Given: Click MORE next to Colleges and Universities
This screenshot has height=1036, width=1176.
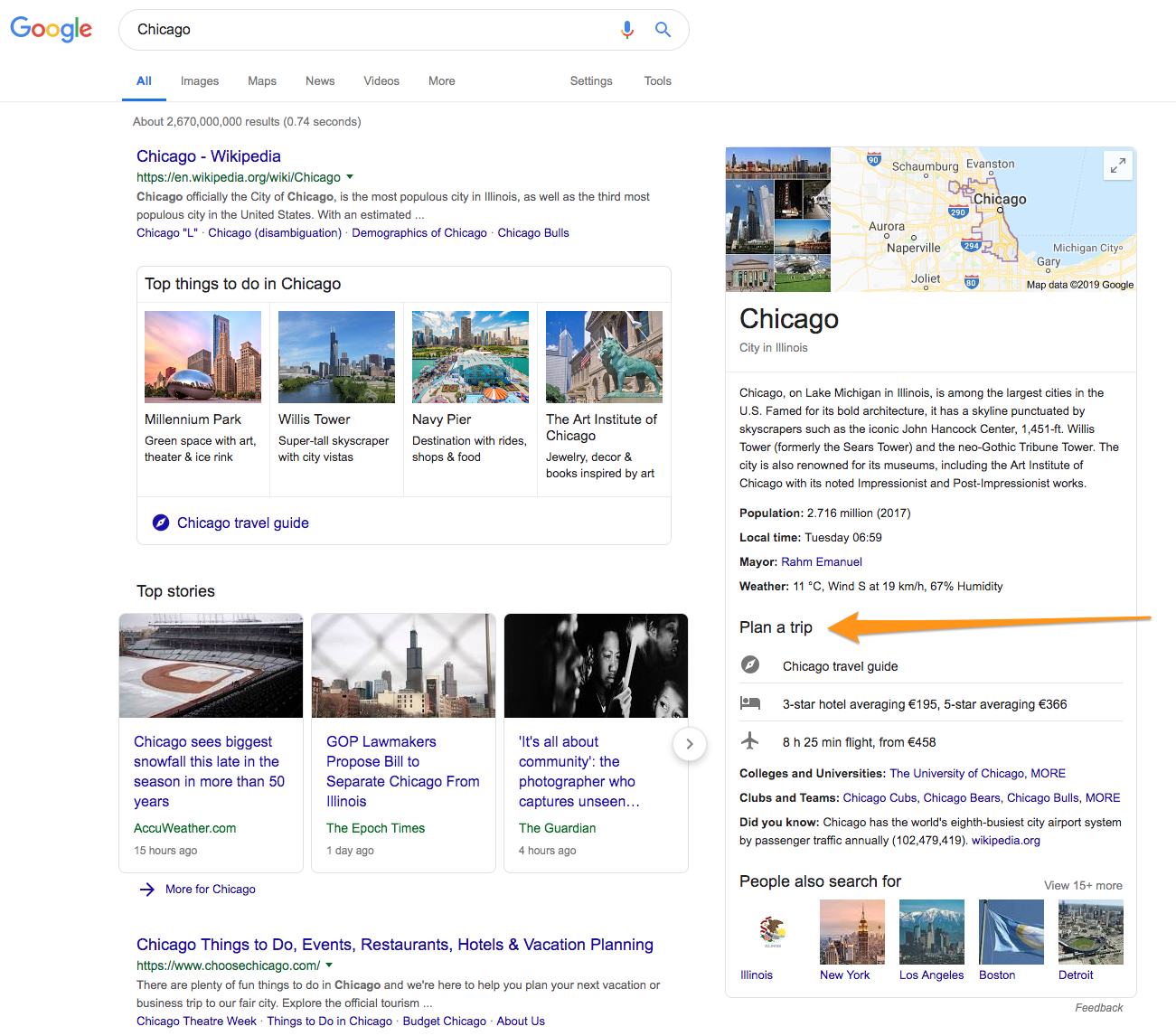Looking at the screenshot, I should (1049, 774).
